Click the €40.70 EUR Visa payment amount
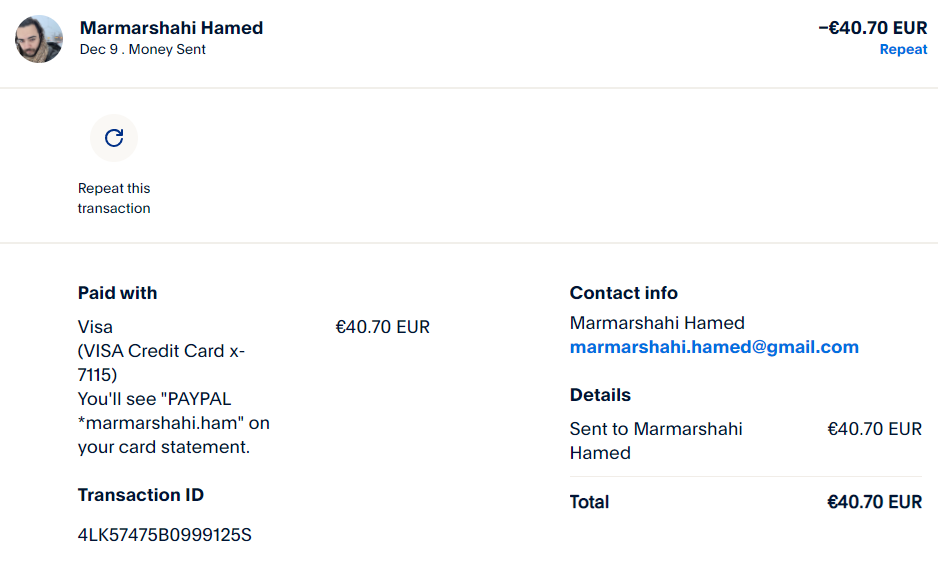The width and height of the screenshot is (939, 571). pyautogui.click(x=382, y=327)
